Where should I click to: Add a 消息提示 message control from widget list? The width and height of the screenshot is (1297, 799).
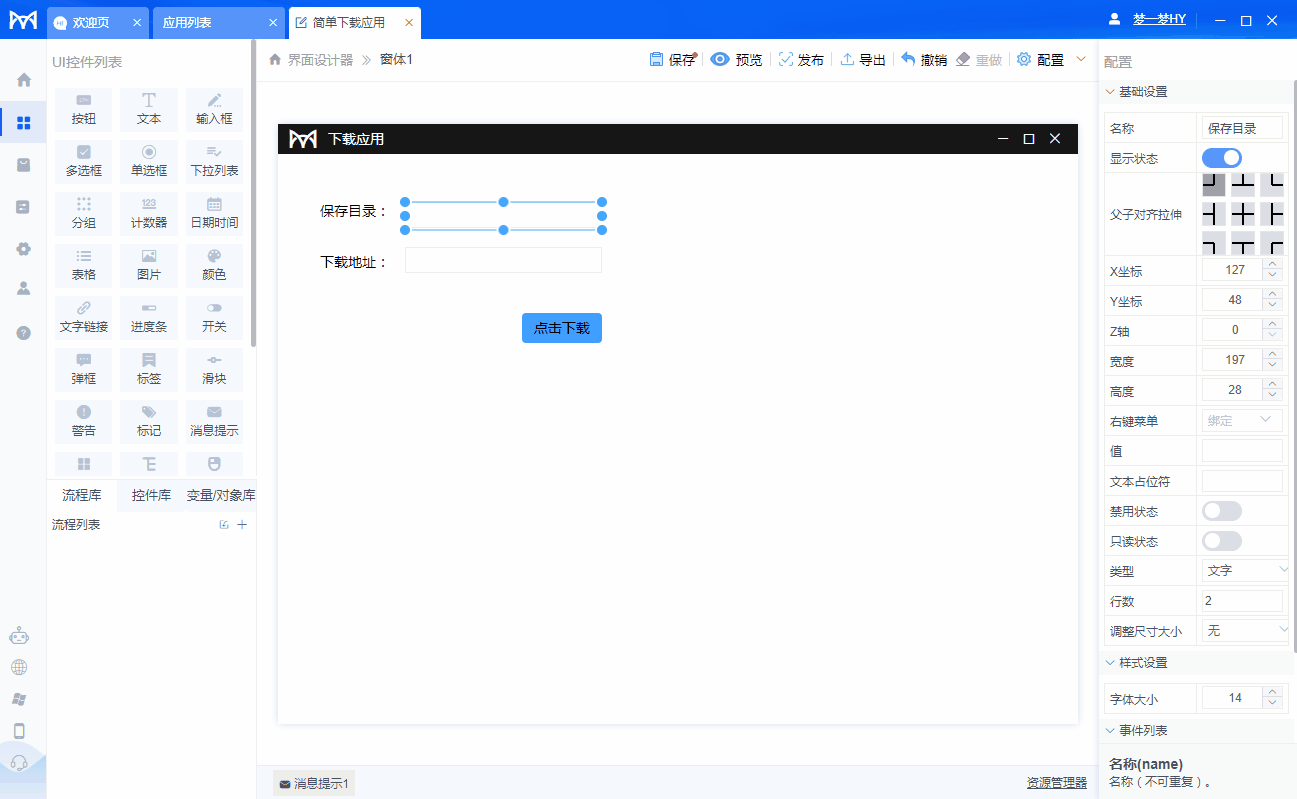click(214, 421)
